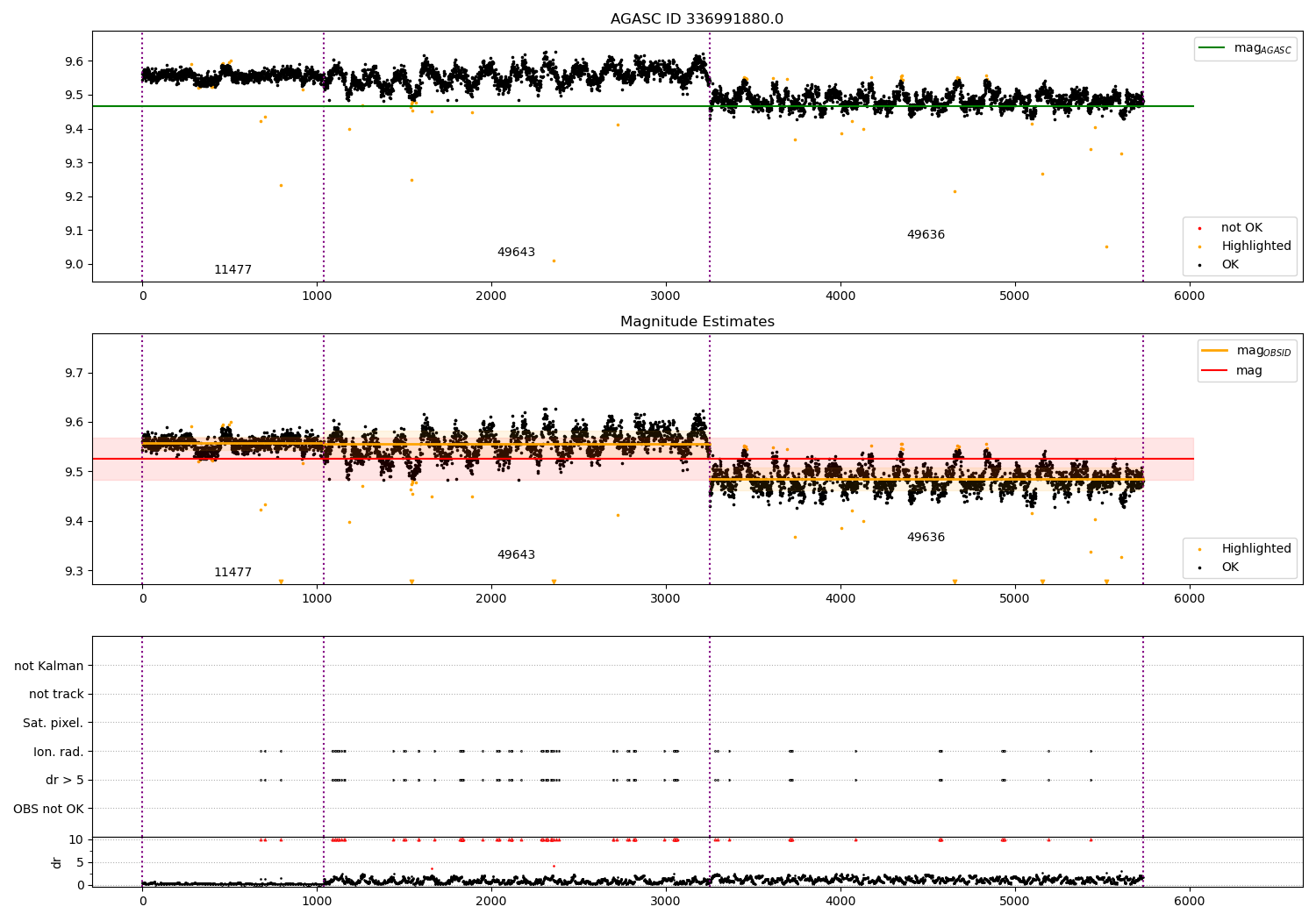Click the 9.7 tick on middle plot

coord(75,373)
